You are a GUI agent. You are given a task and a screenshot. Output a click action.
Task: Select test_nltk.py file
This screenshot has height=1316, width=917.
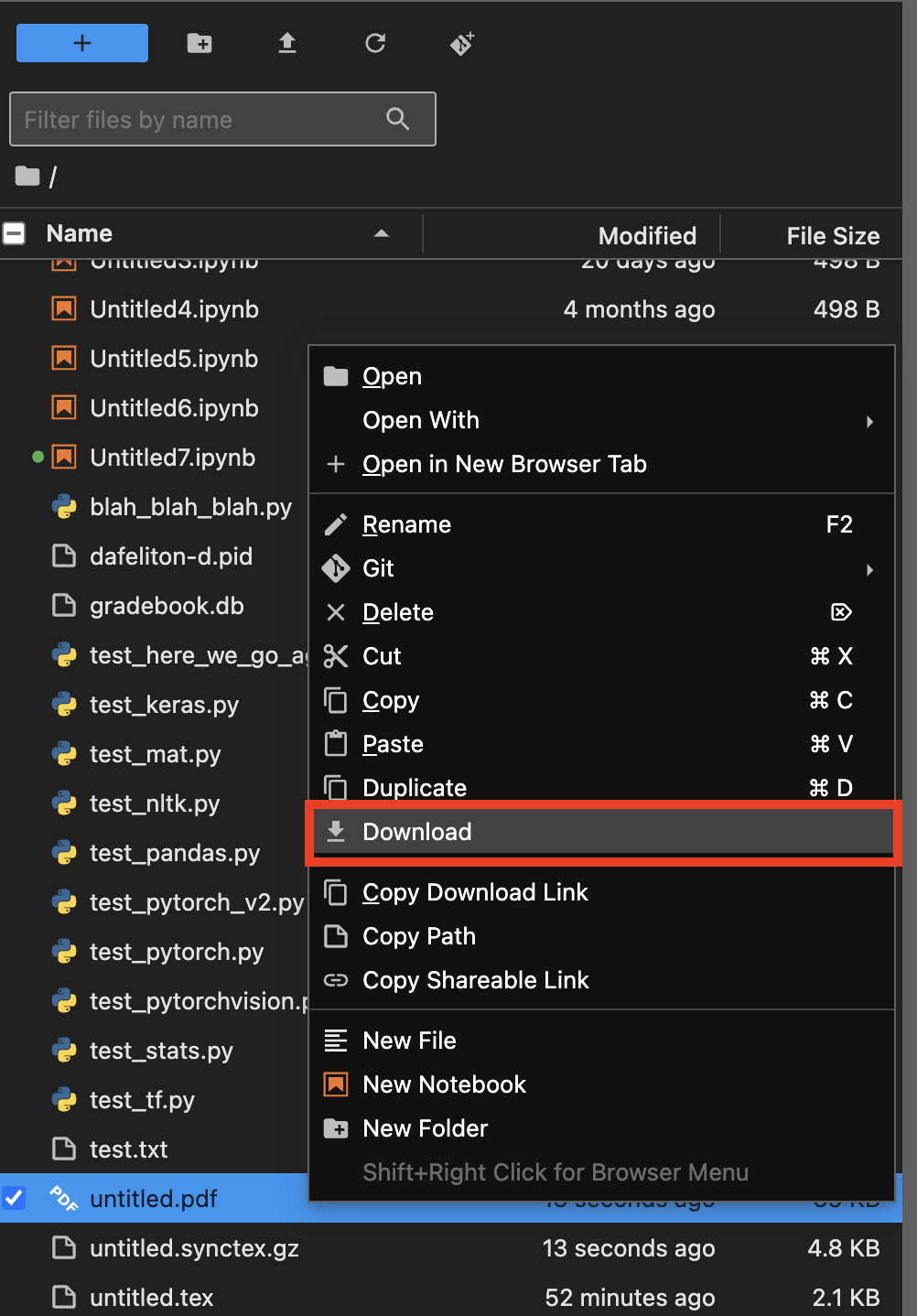tap(154, 804)
